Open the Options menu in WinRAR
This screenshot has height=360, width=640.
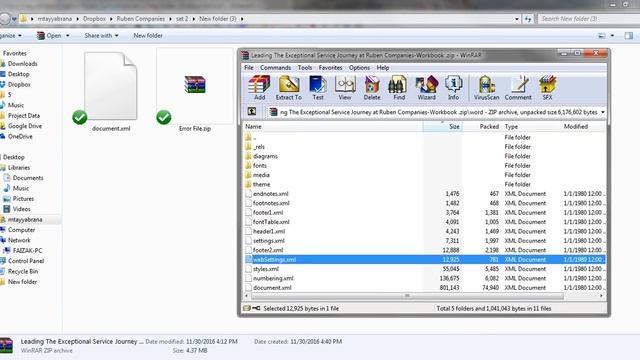pyautogui.click(x=359, y=68)
